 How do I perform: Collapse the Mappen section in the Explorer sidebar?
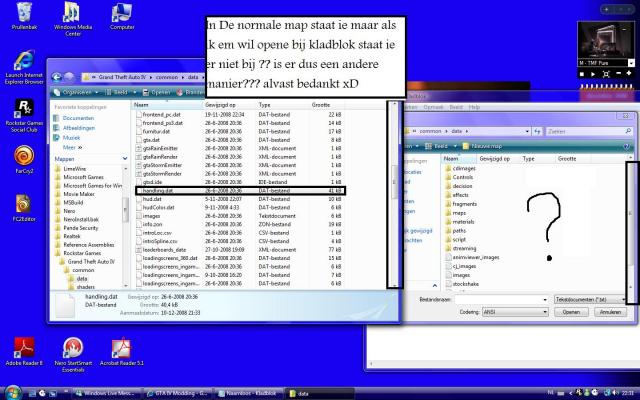pyautogui.click(x=124, y=159)
